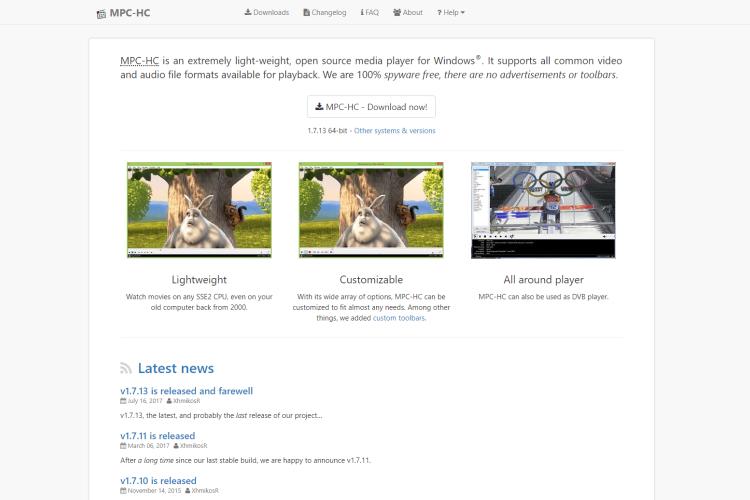This screenshot has width=750, height=500.
Task: Open the Downloads menu item
Action: (267, 12)
